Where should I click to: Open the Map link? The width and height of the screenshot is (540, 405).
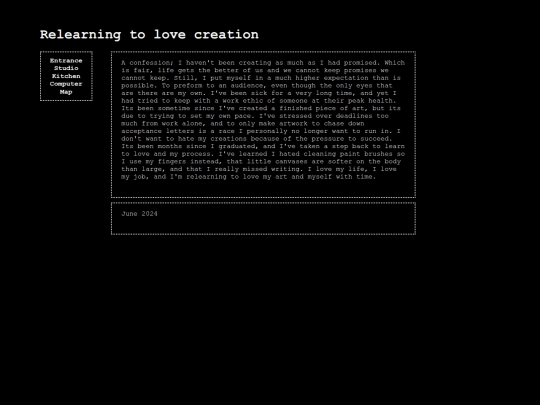[x=66, y=92]
